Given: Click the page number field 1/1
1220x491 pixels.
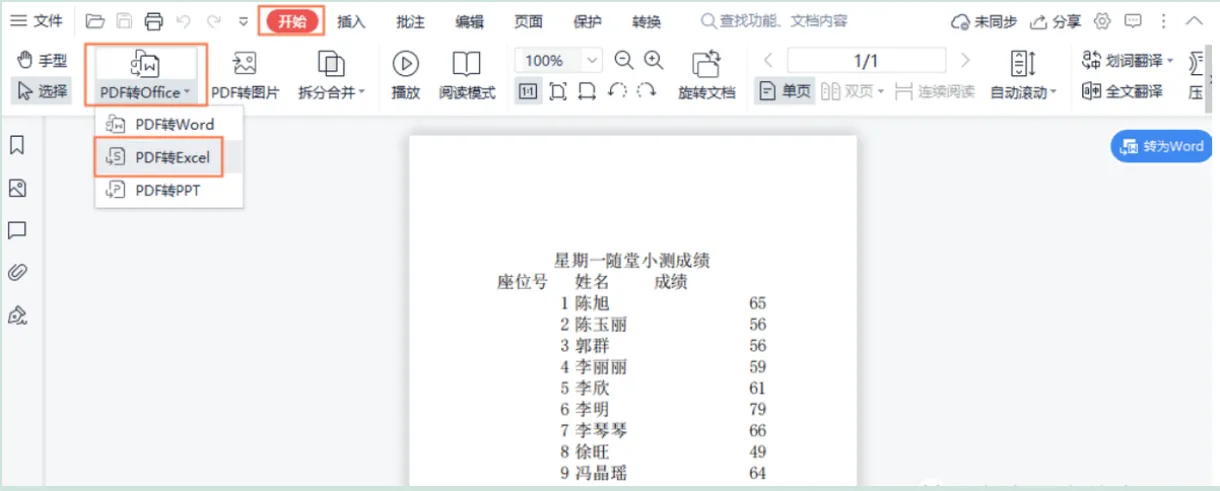Looking at the screenshot, I should tap(866, 60).
